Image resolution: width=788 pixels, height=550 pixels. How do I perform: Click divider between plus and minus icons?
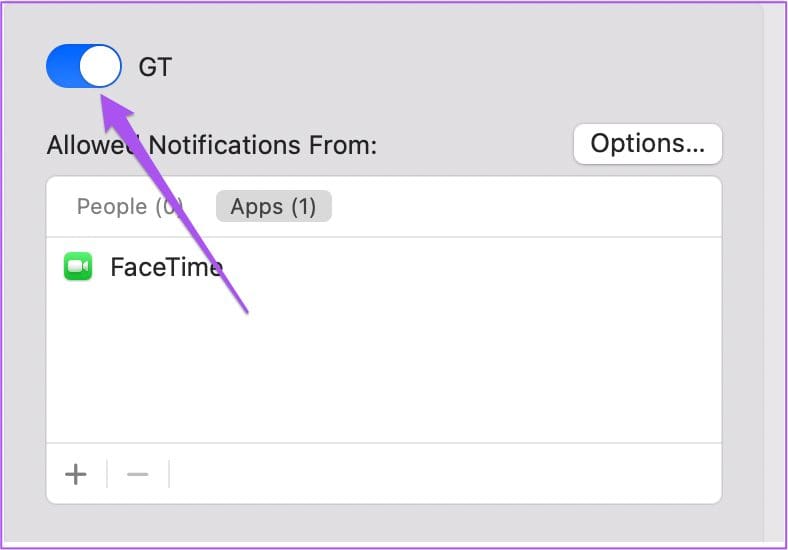(x=107, y=474)
